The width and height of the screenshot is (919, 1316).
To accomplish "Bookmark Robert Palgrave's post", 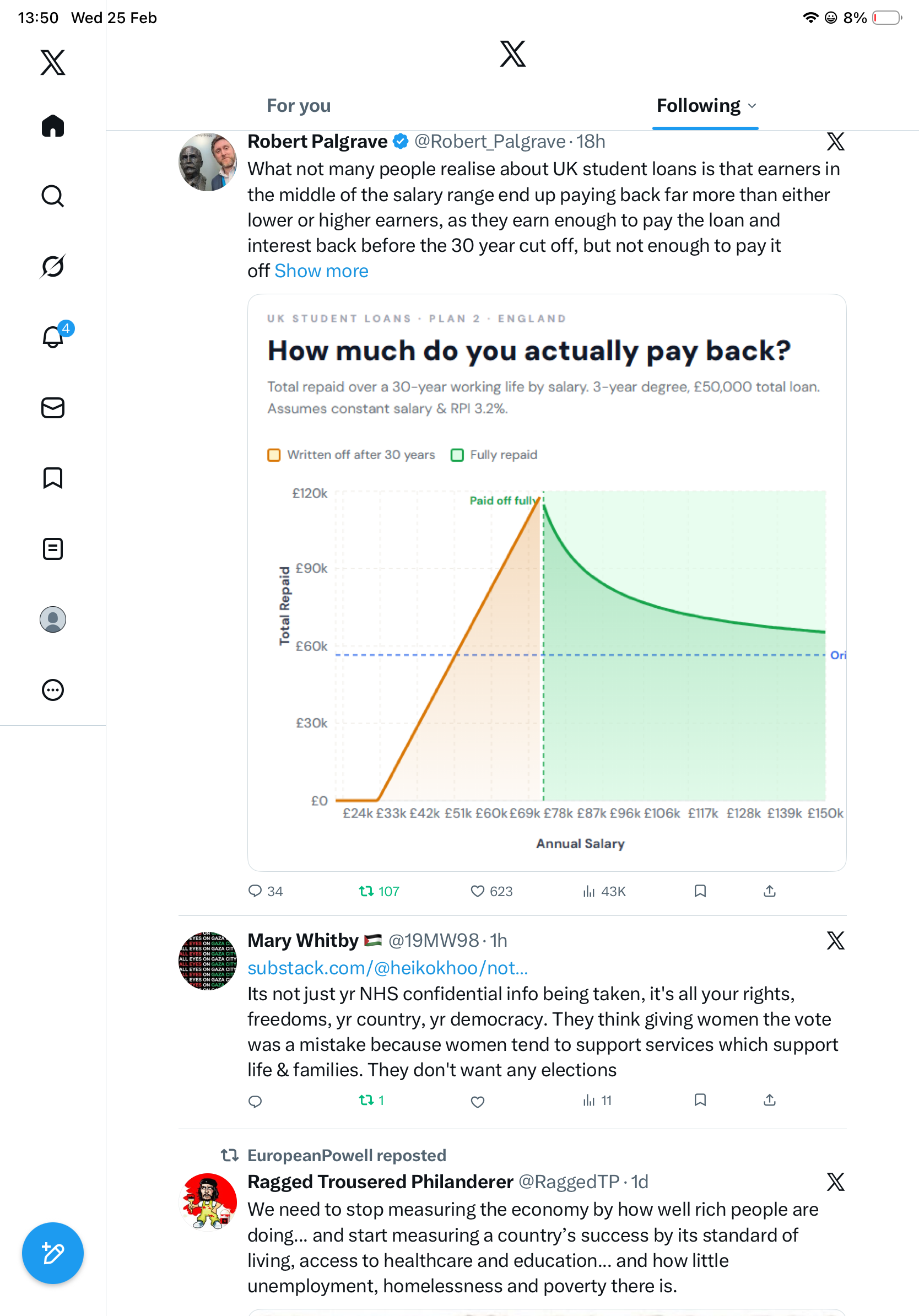I will coord(700,891).
